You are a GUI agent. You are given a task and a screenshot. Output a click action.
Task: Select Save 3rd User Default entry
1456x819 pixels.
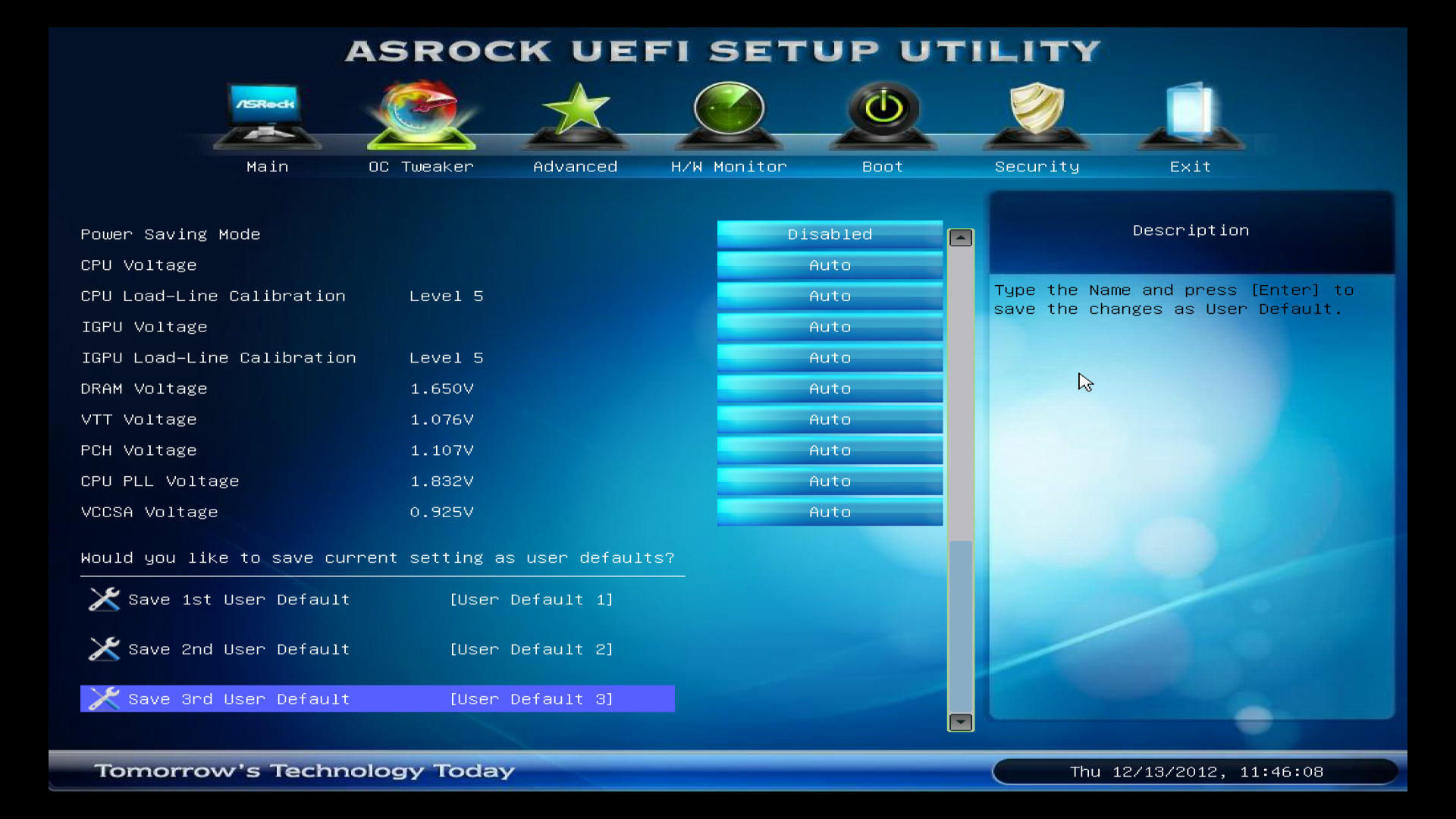tap(239, 699)
